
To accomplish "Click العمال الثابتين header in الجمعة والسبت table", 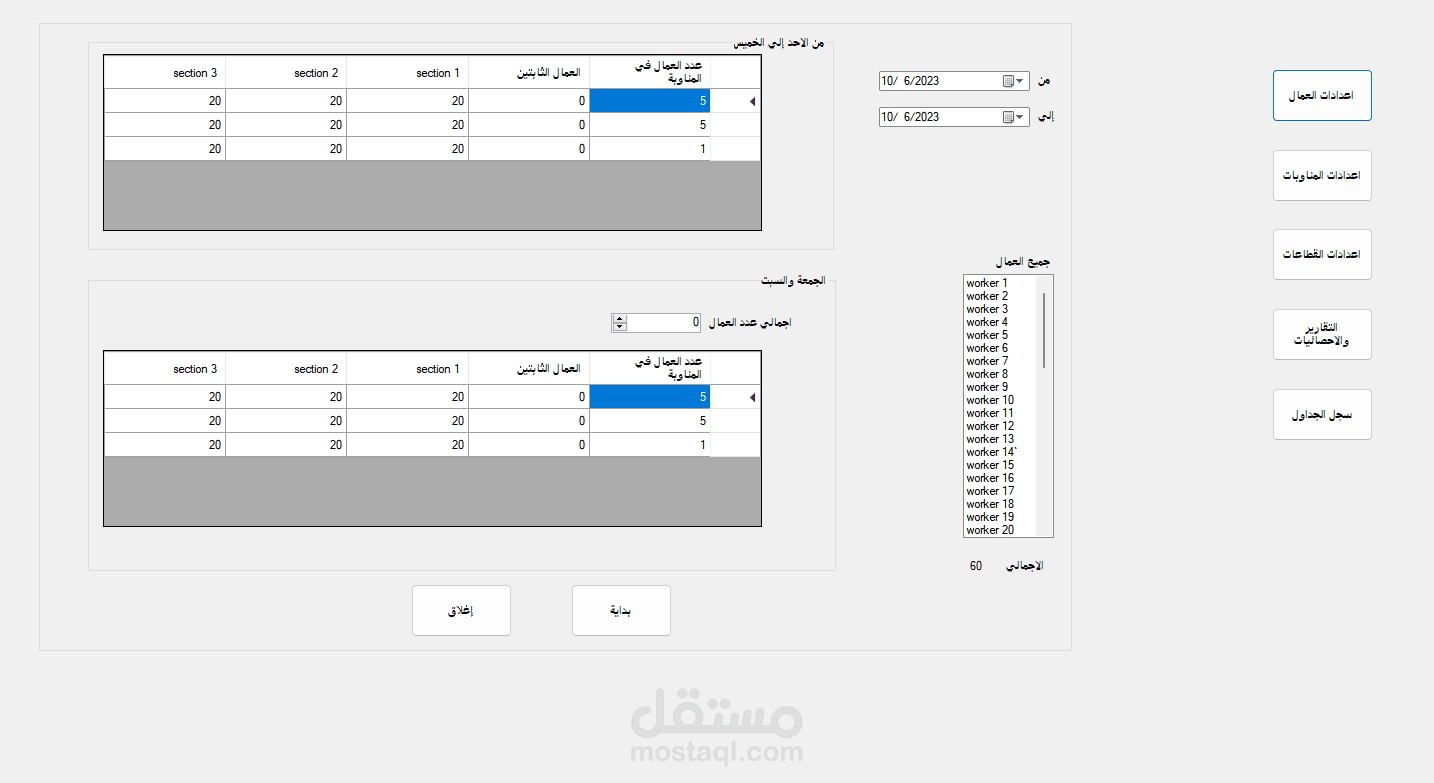I will 529,369.
